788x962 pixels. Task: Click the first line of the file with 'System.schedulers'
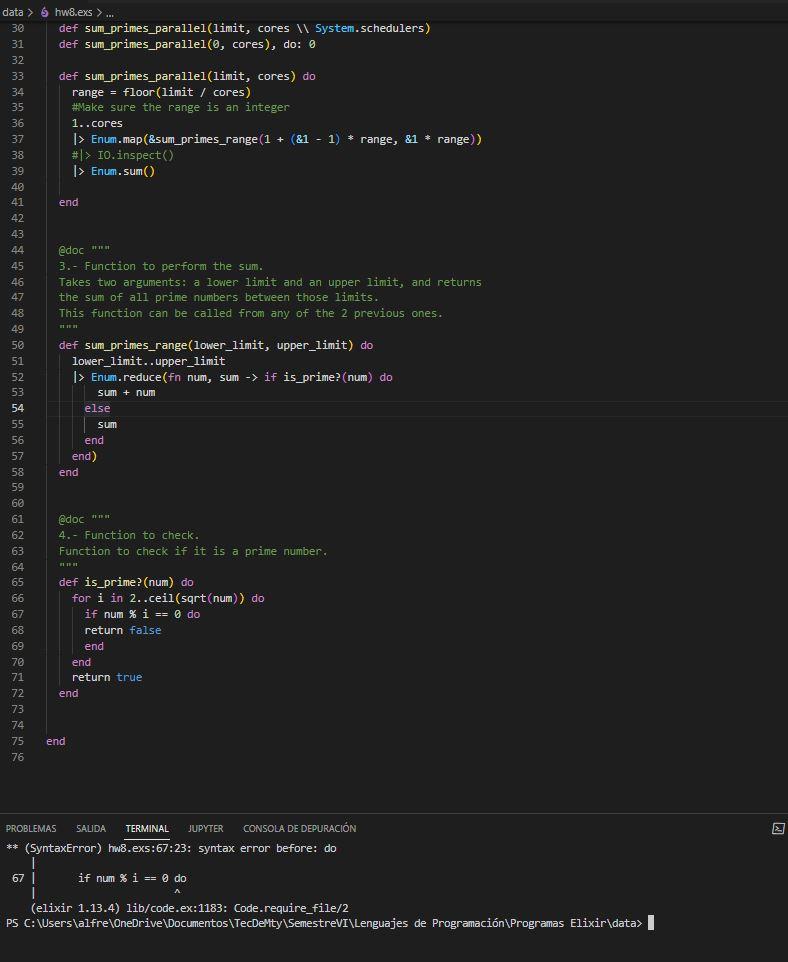[245, 28]
